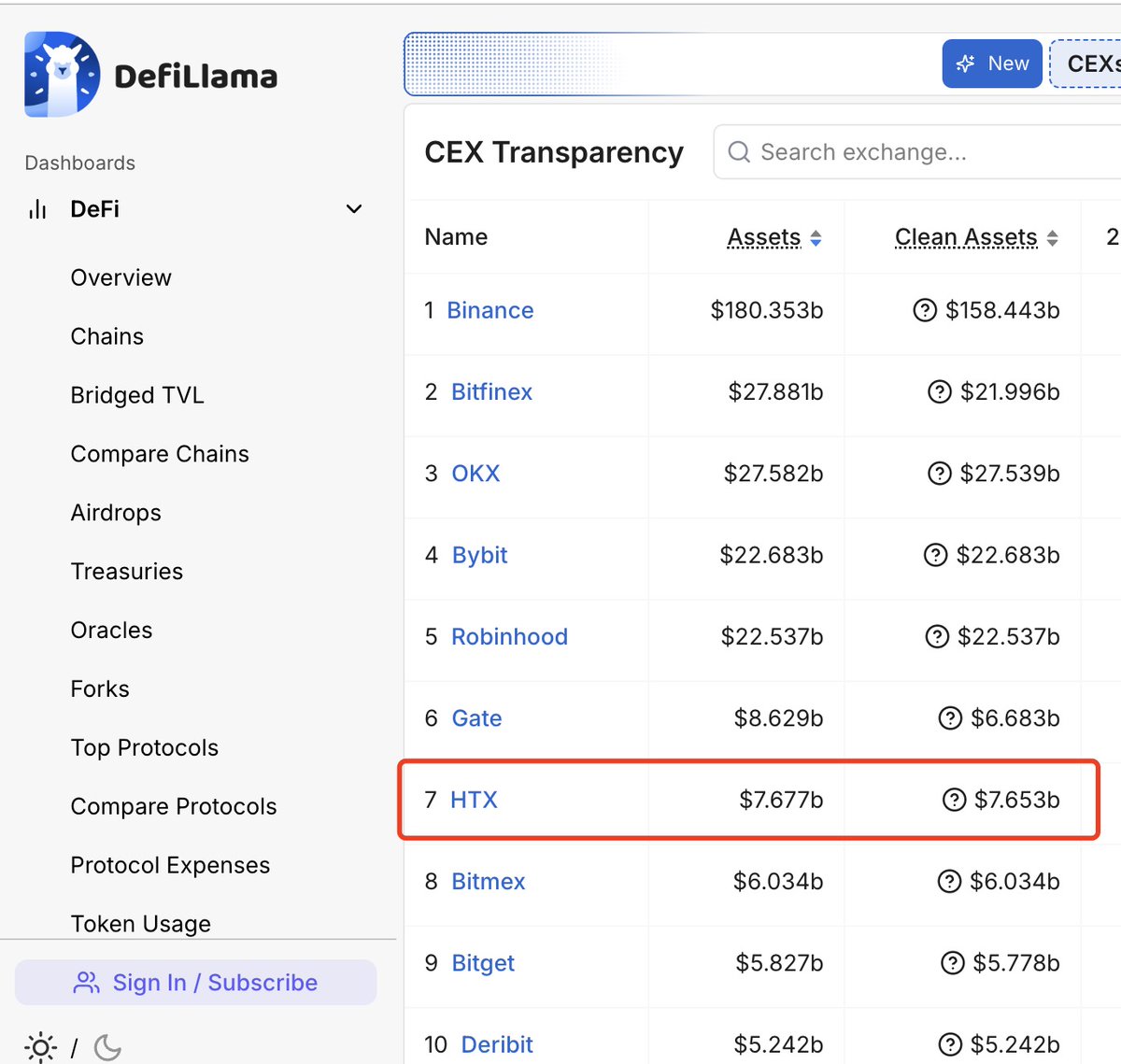1121x1064 pixels.
Task: Open Bridged TVL in sidebar
Action: point(137,395)
